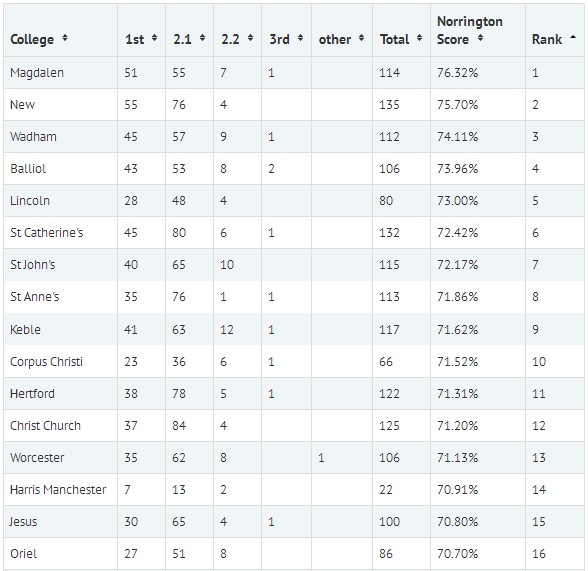The image size is (588, 571).
Task: Click the 1st column sort icon
Action: pos(154,38)
